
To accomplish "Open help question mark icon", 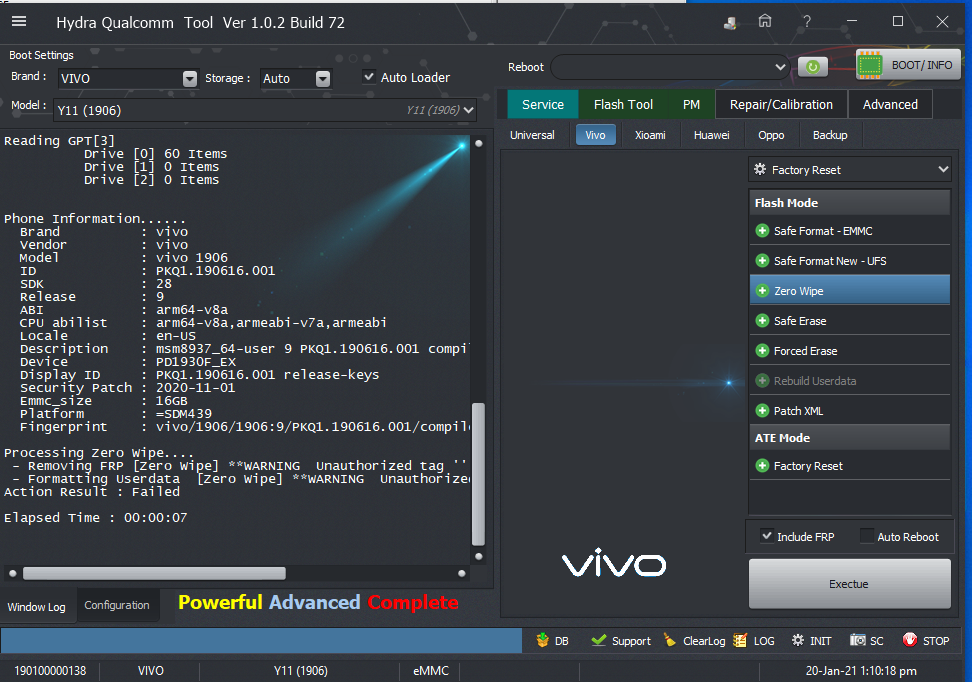I will click(806, 22).
